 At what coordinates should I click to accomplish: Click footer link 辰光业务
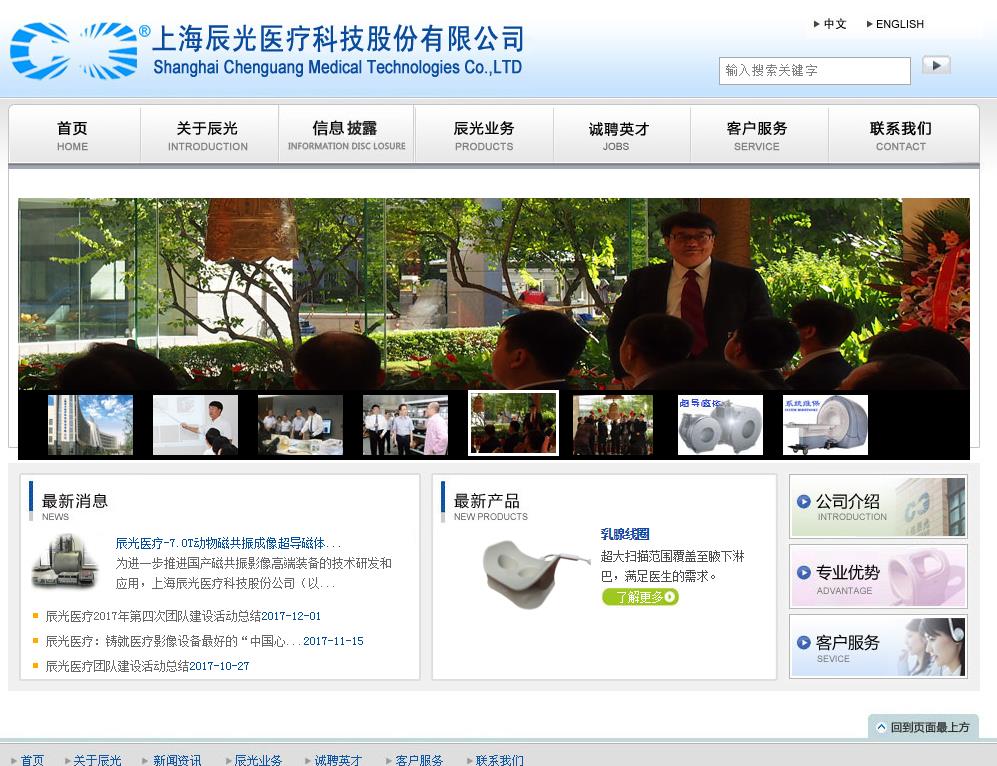click(x=258, y=760)
